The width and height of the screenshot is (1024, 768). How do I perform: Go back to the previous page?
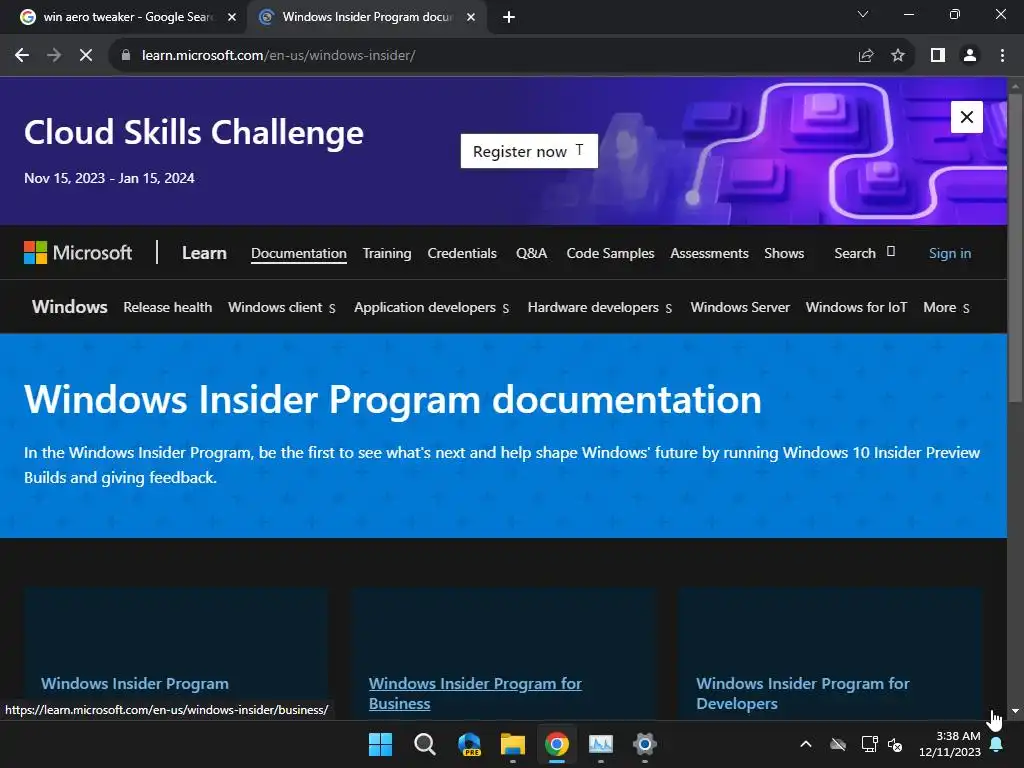pyautogui.click(x=22, y=56)
